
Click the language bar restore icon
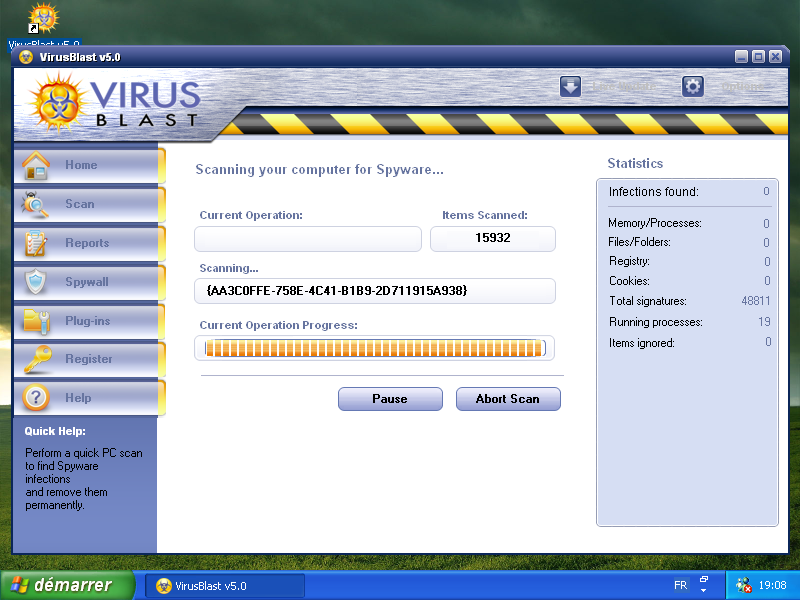coord(704,579)
